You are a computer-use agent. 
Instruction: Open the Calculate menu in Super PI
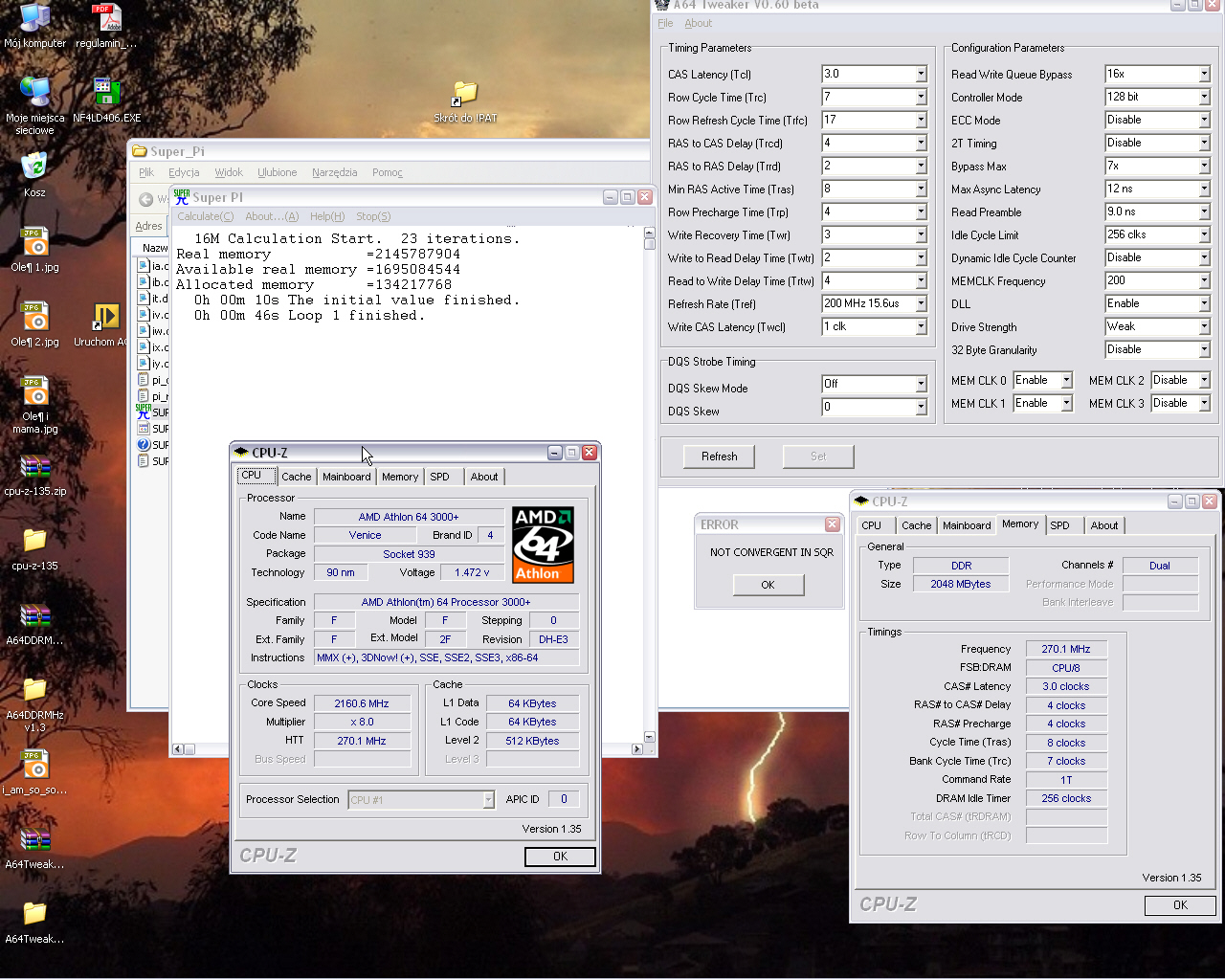pos(205,216)
